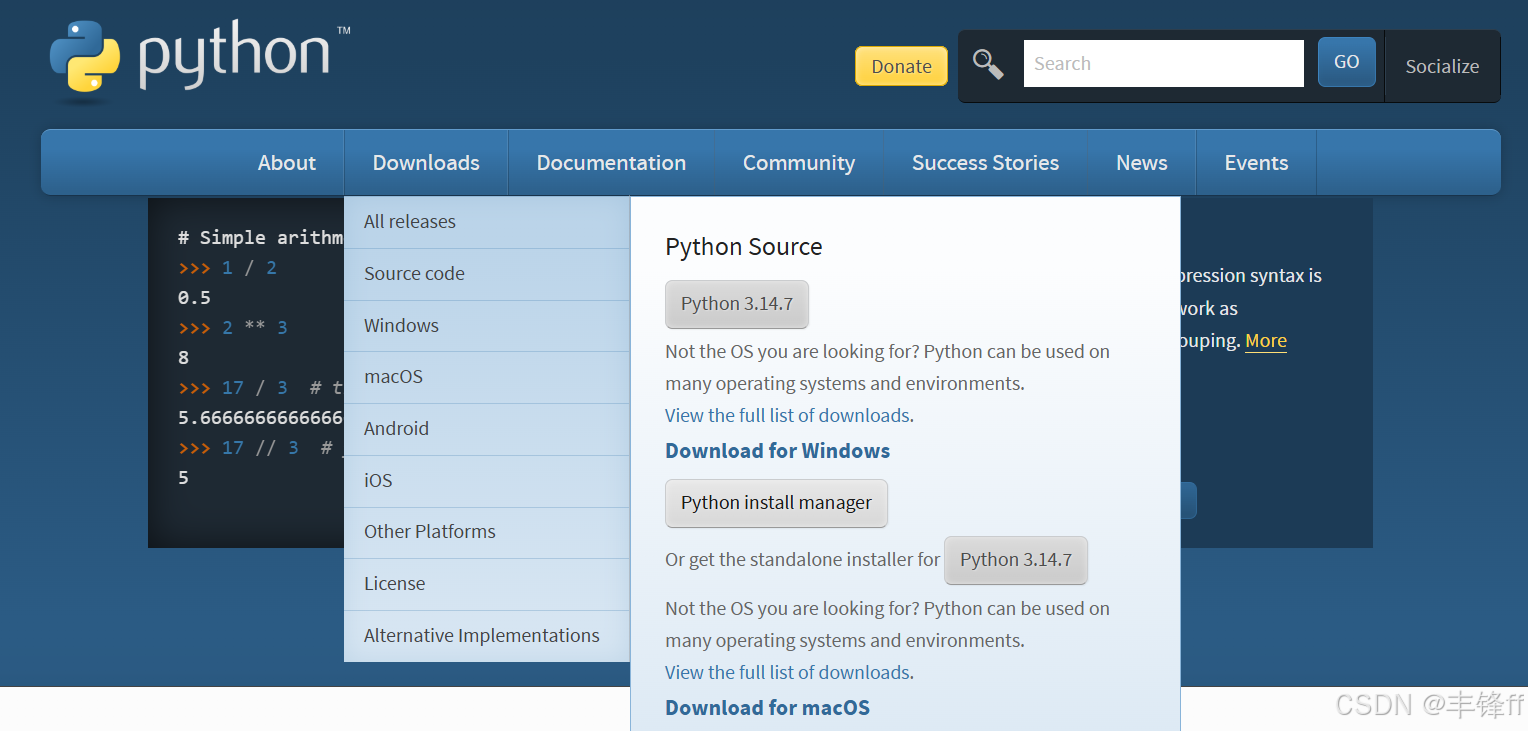Screen dimensions: 1528x731
Task: Select Windows in Downloads submenu
Action: (487, 326)
